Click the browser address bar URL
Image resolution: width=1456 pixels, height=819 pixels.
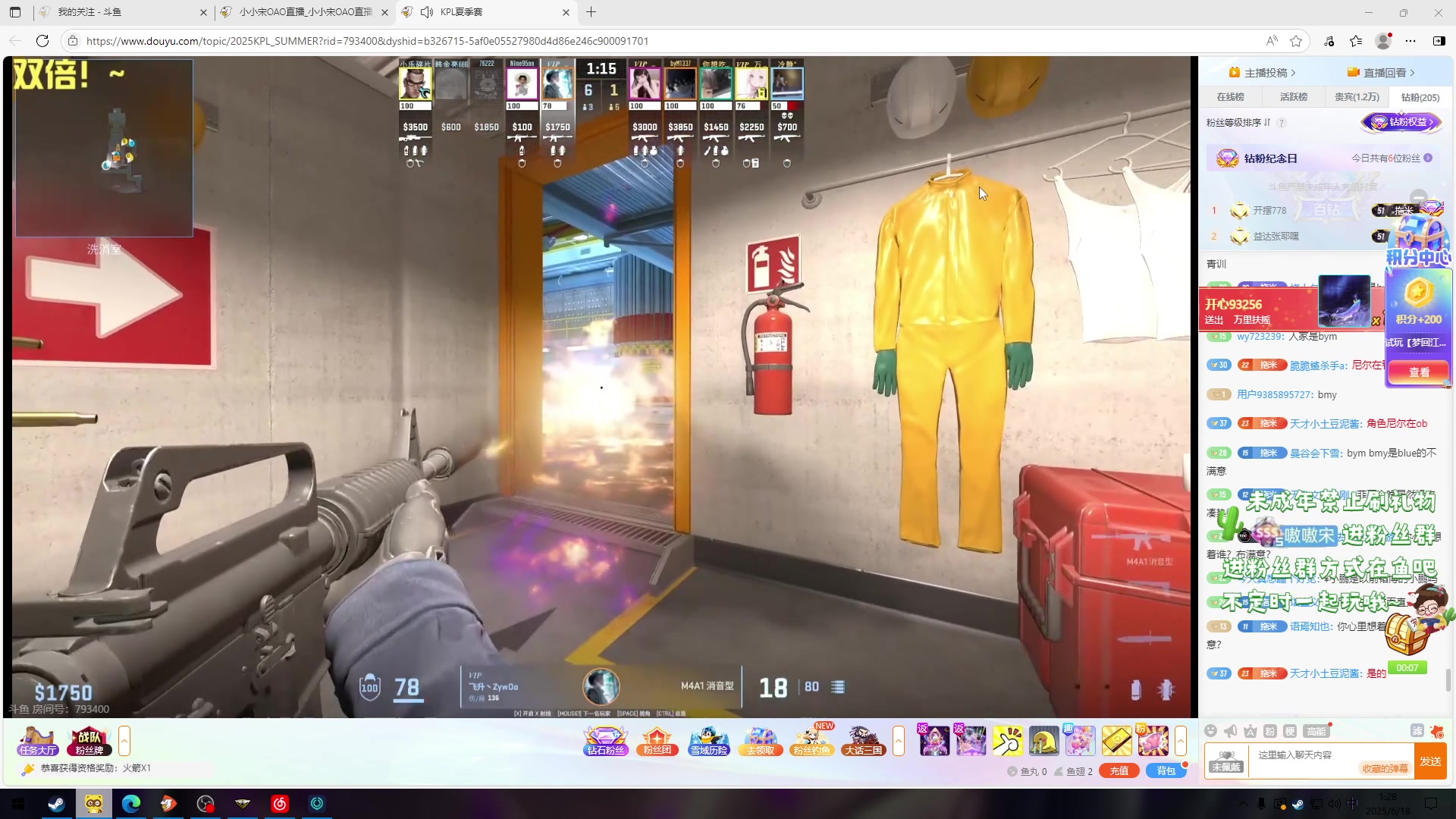point(367,41)
